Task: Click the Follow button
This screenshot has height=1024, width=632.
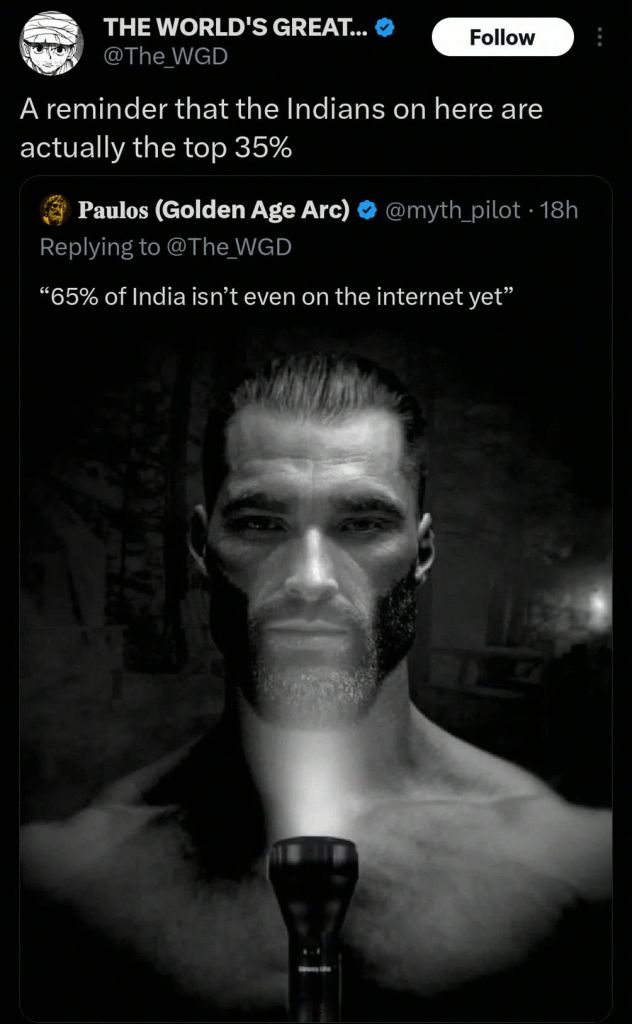Action: click(502, 37)
